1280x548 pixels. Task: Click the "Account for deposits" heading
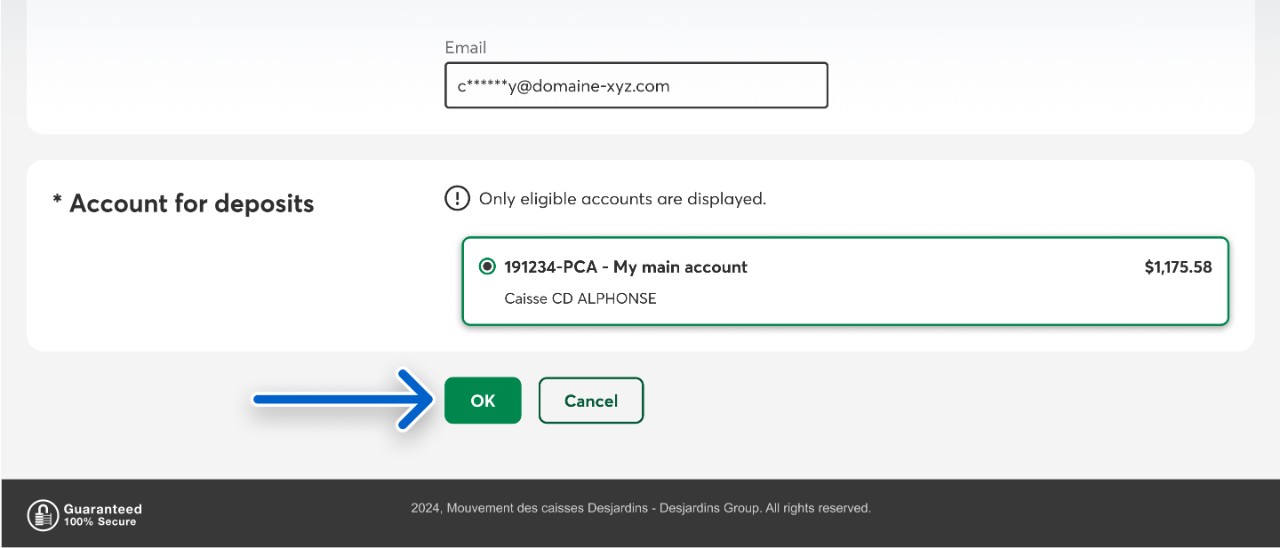191,203
